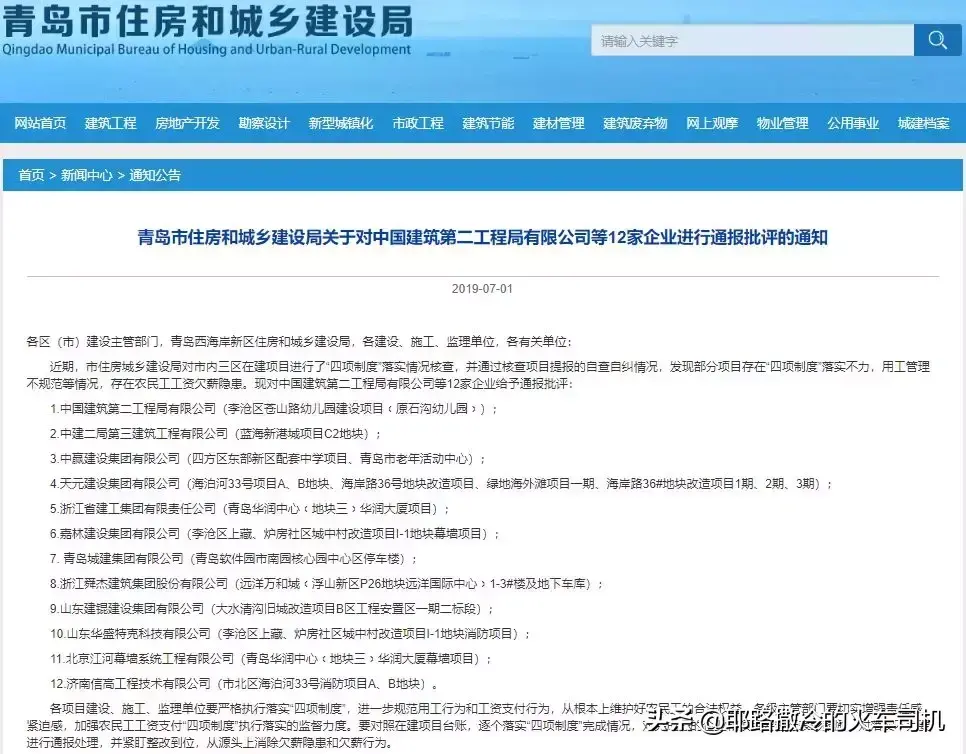Go to 建筑节能 section
This screenshot has height=754, width=966.
click(489, 123)
